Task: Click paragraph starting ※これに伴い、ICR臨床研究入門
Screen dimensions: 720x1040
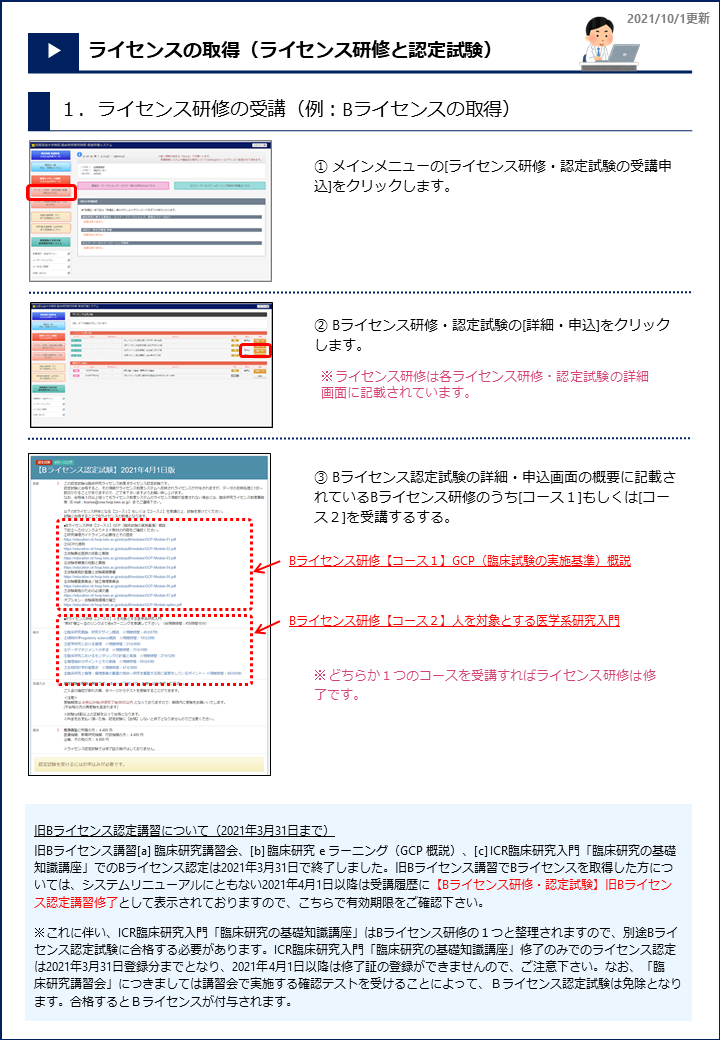Action: point(357,966)
